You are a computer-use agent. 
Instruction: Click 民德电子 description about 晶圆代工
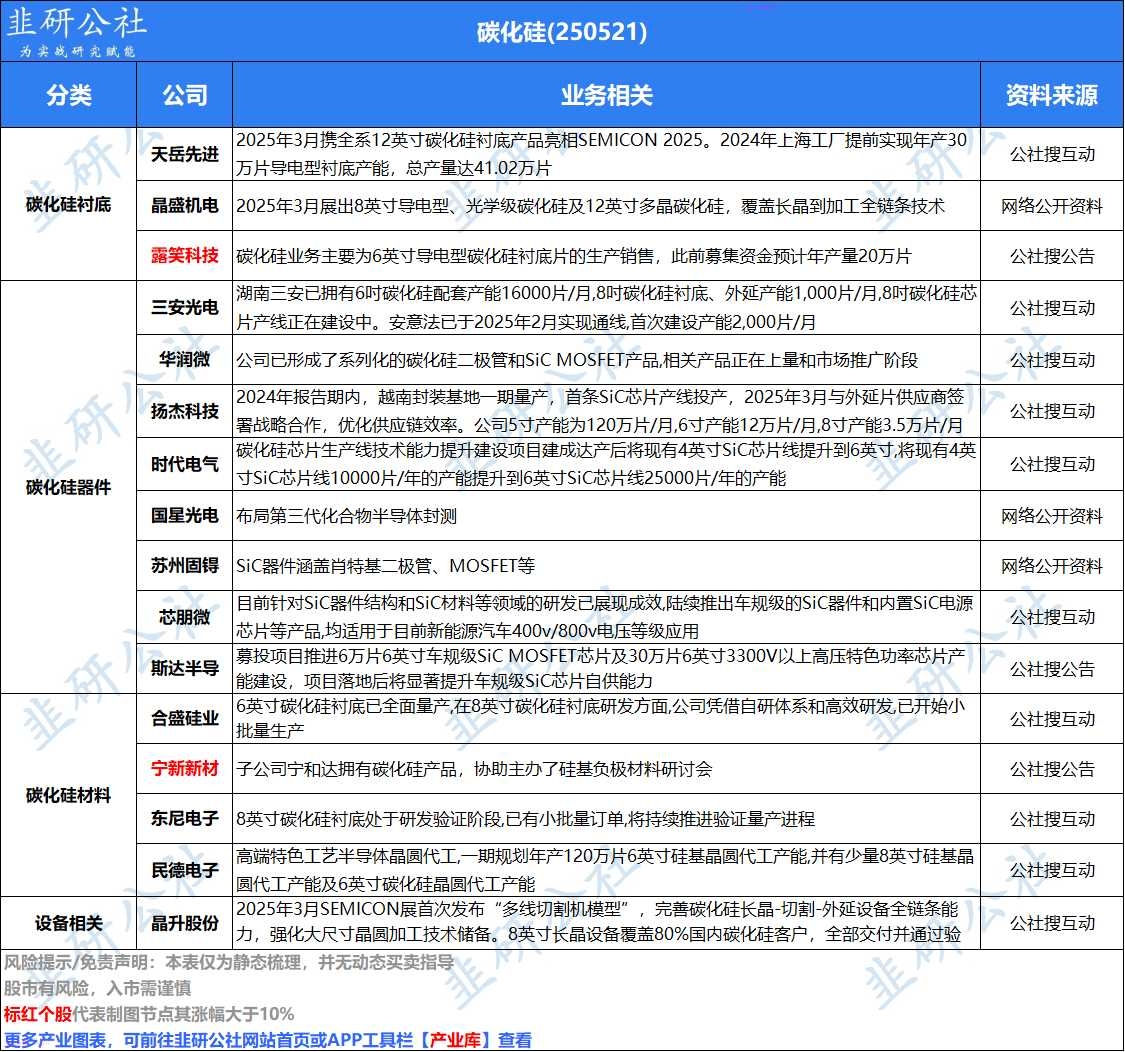coord(605,870)
